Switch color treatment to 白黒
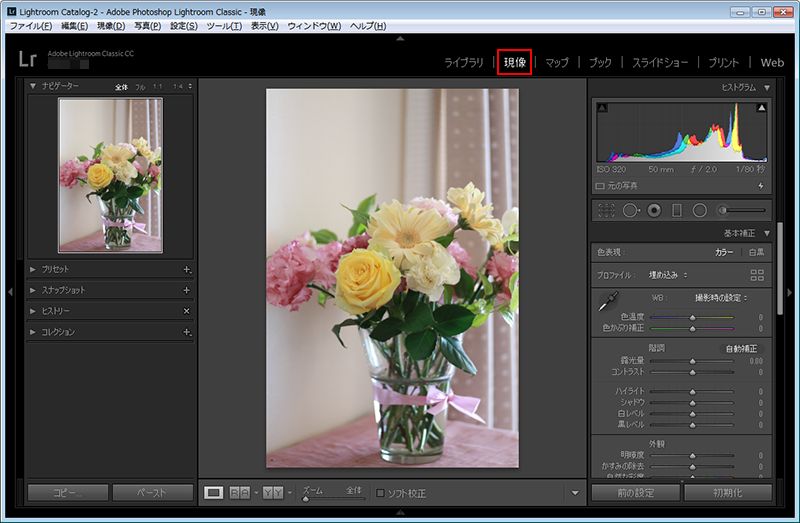This screenshot has height=523, width=800. (756, 252)
